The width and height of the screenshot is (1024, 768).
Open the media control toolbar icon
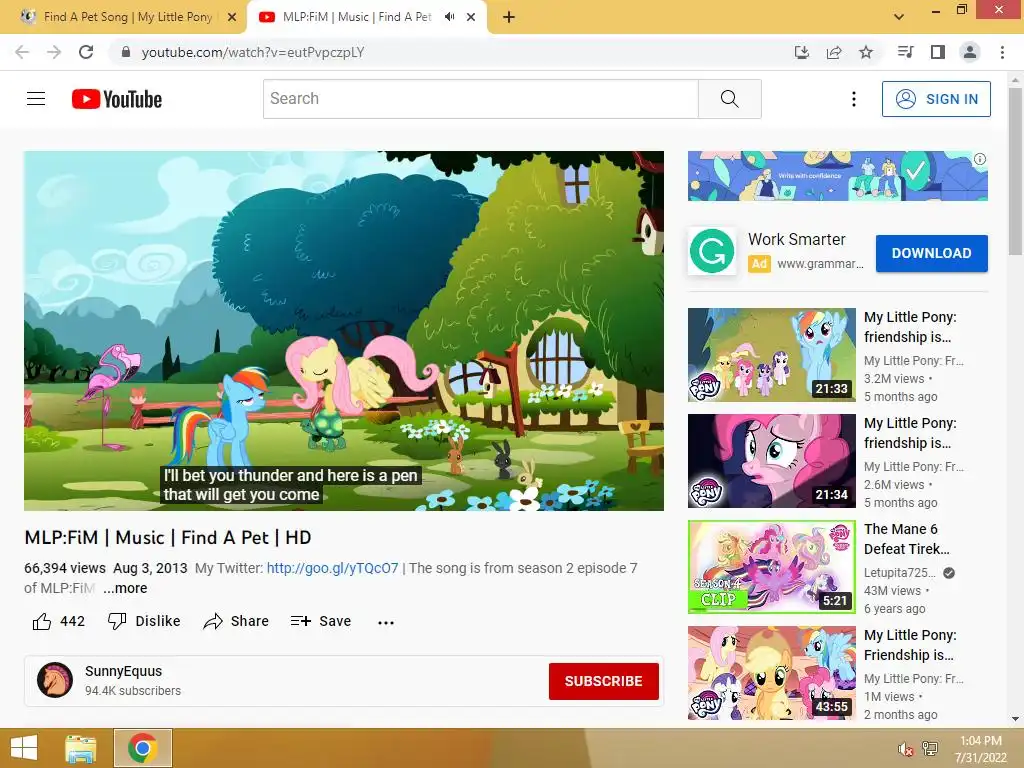pyautogui.click(x=905, y=52)
